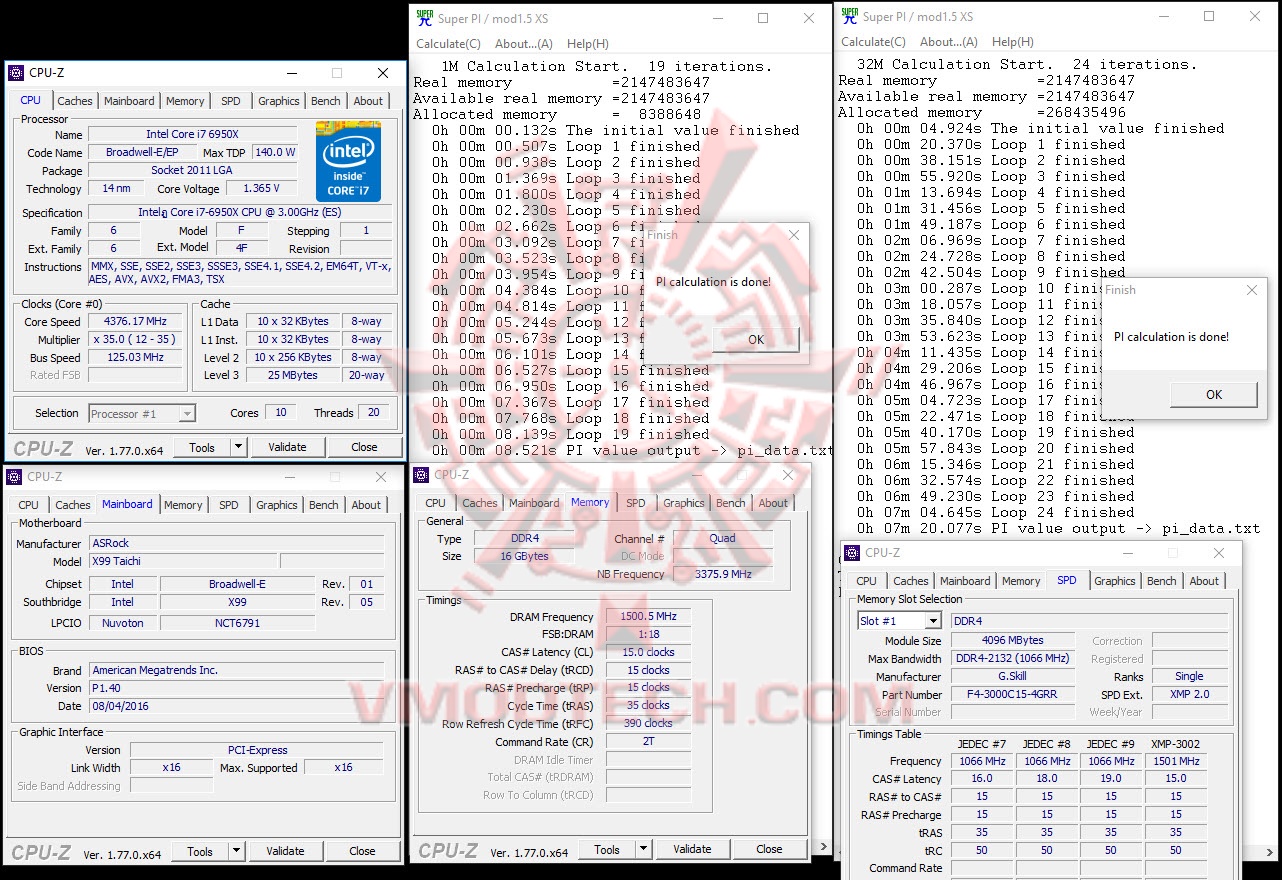Click Close in Mainboard window

[362, 851]
